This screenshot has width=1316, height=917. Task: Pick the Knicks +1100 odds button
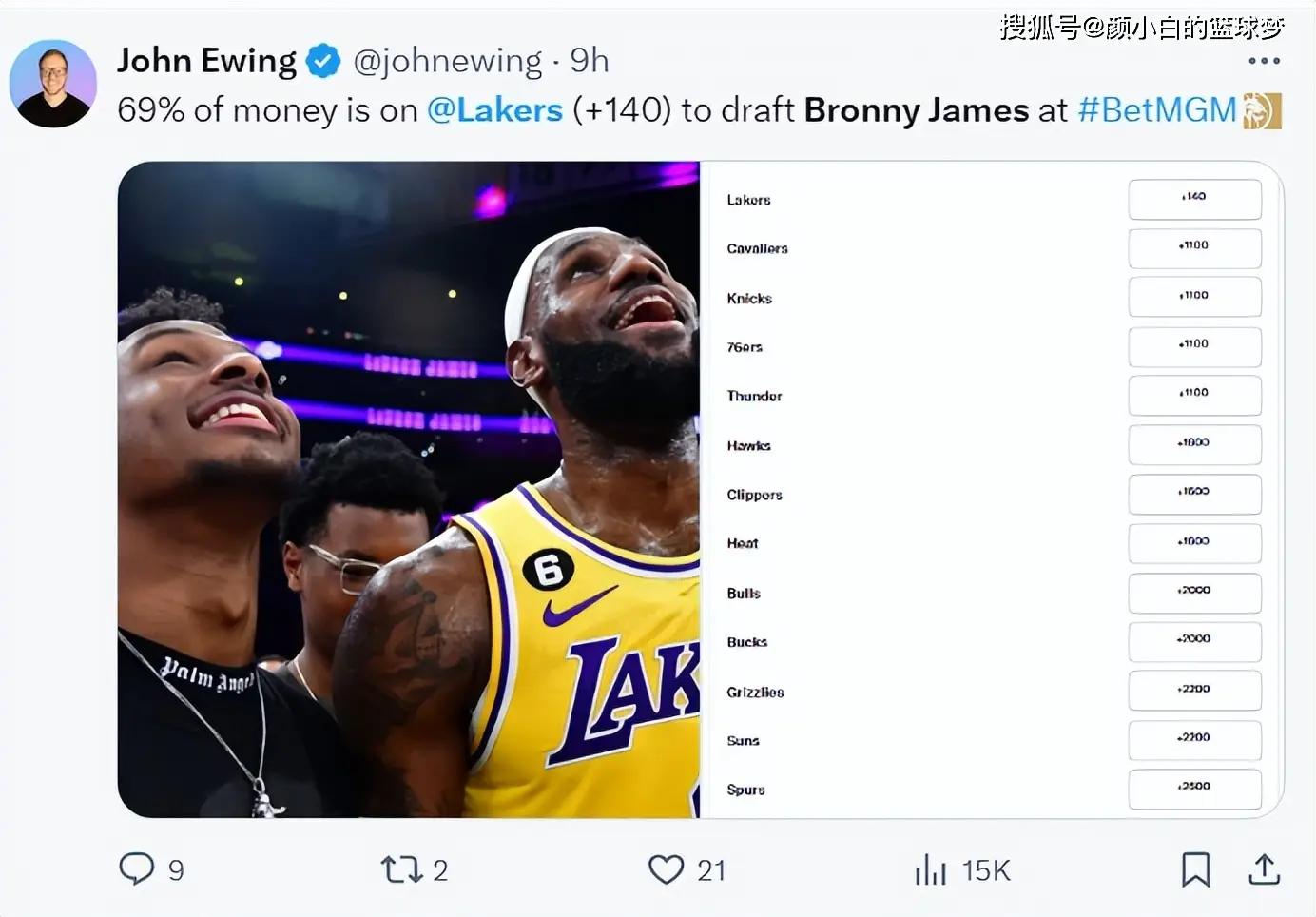pyautogui.click(x=1194, y=297)
